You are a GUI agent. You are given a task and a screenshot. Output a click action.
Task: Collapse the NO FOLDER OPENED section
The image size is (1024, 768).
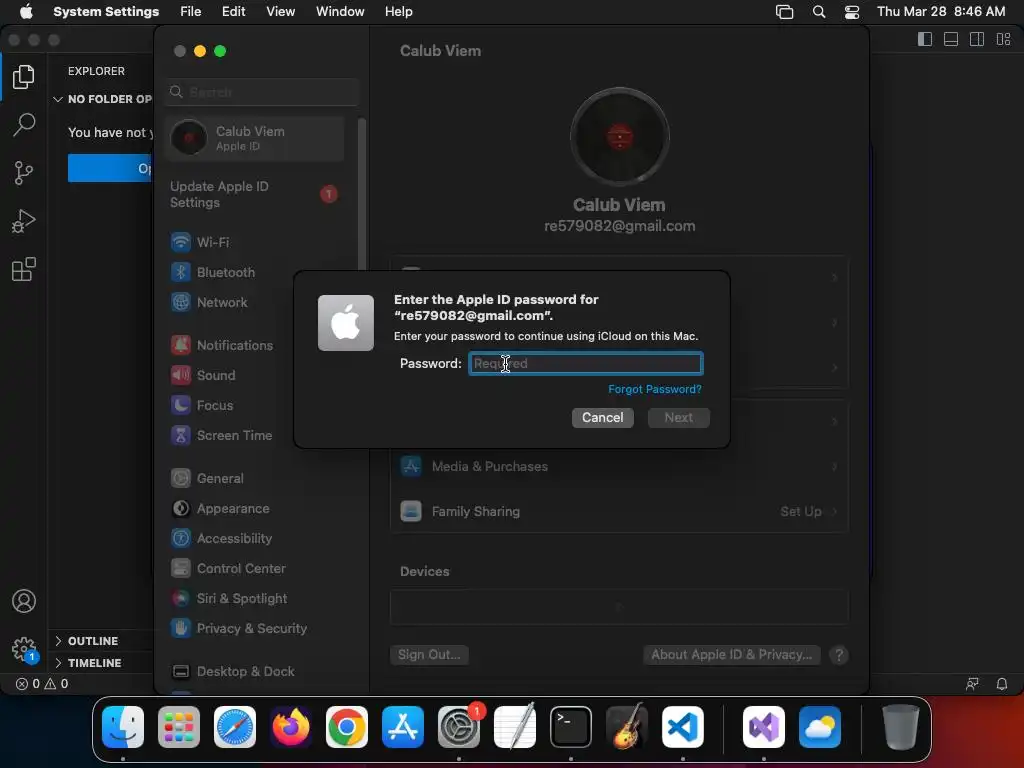click(102, 99)
